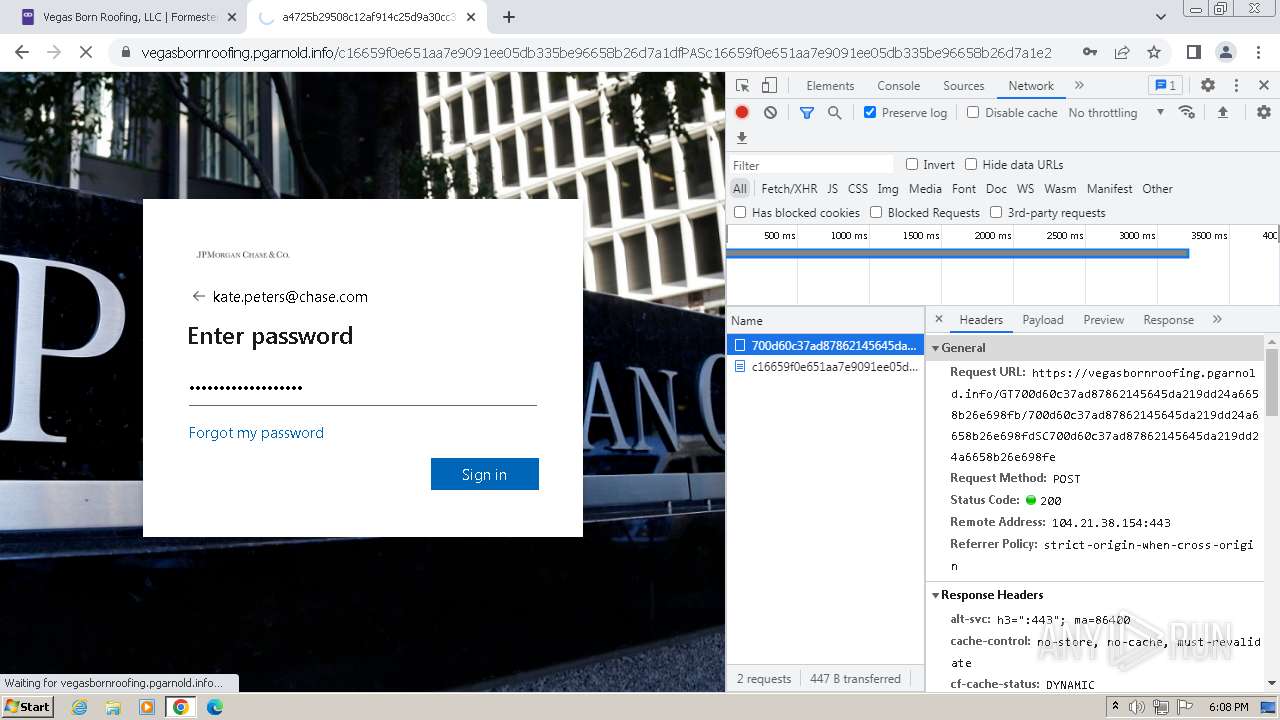The height and width of the screenshot is (720, 1280).
Task: Select request c16659f0e651aa7e9091ee05d
Action: tap(826, 367)
